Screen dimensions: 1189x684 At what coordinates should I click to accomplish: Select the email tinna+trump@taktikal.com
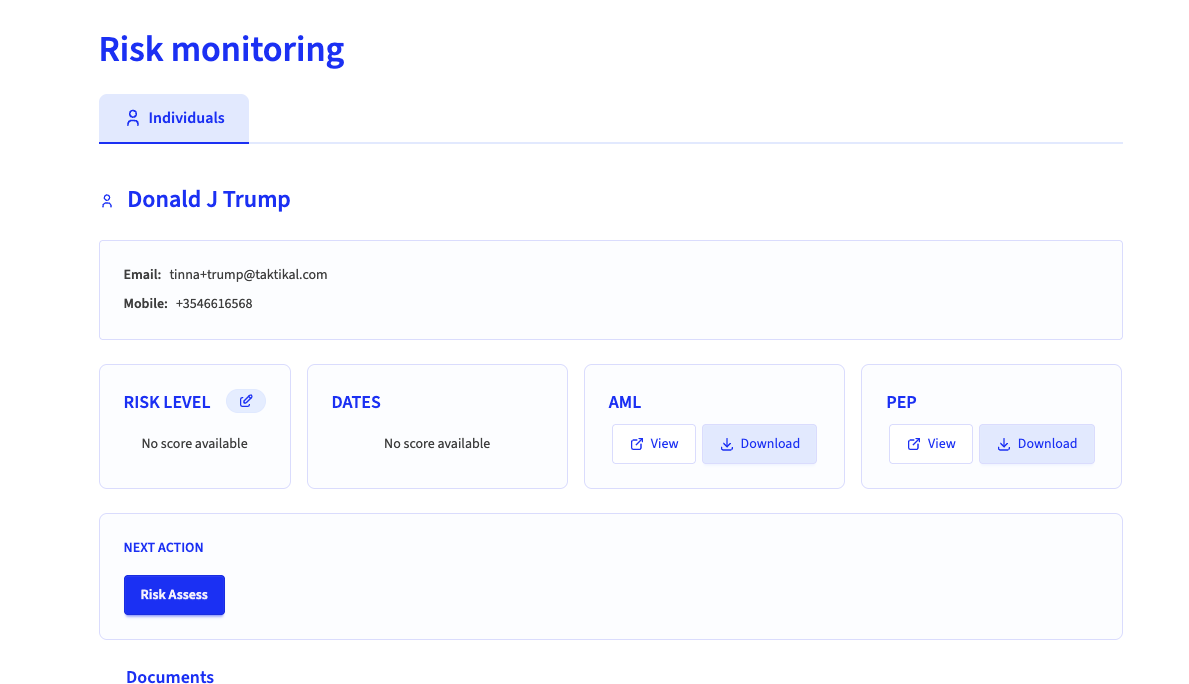pos(248,275)
